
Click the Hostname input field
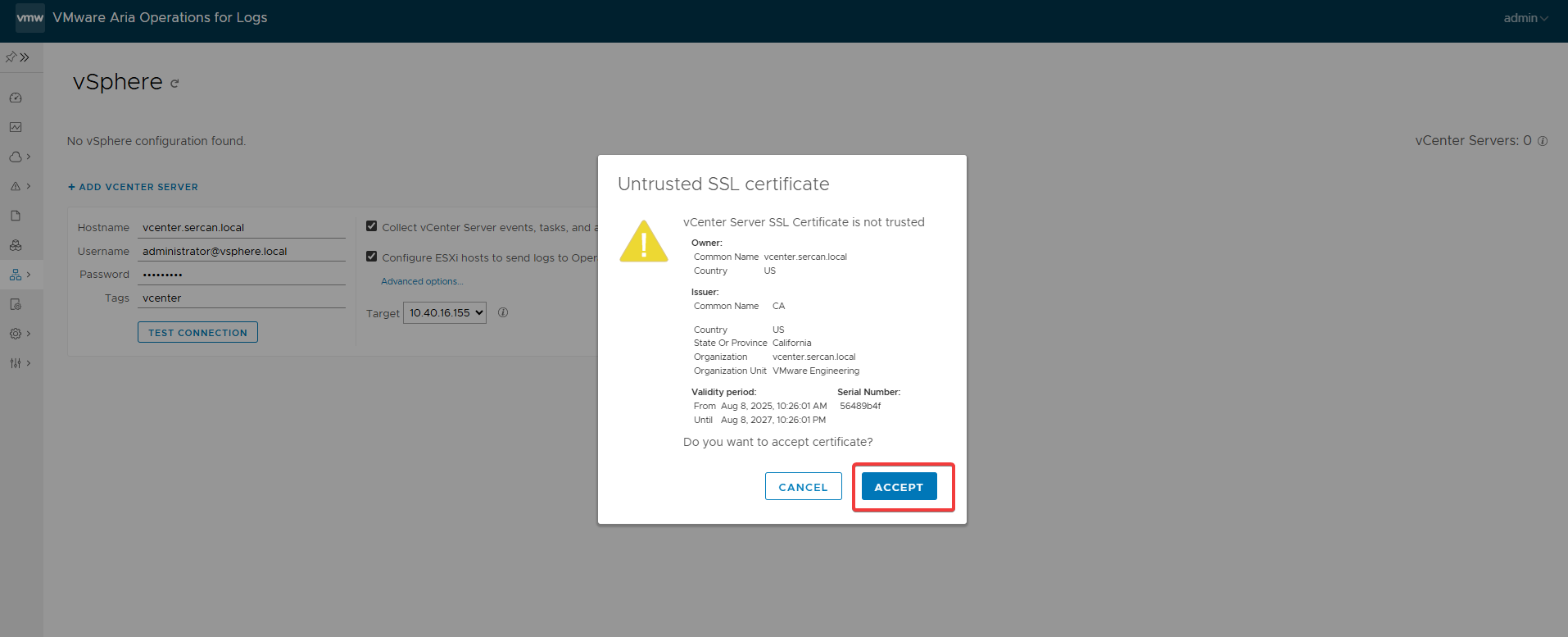tap(242, 227)
